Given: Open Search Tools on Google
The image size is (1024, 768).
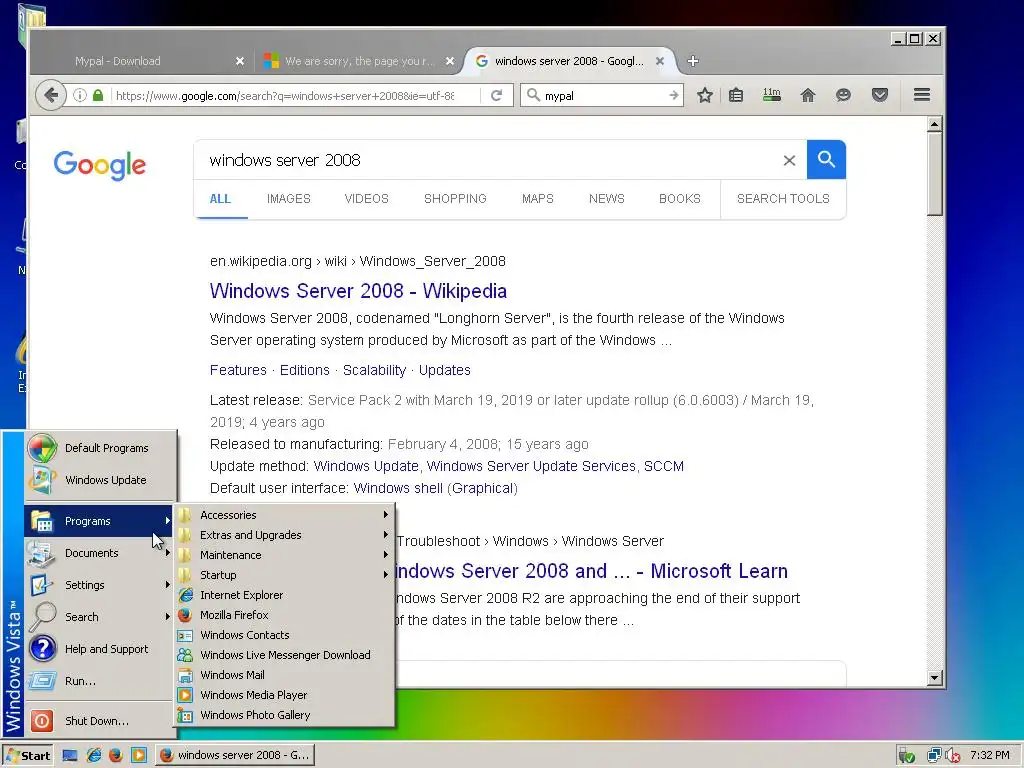Looking at the screenshot, I should (783, 199).
